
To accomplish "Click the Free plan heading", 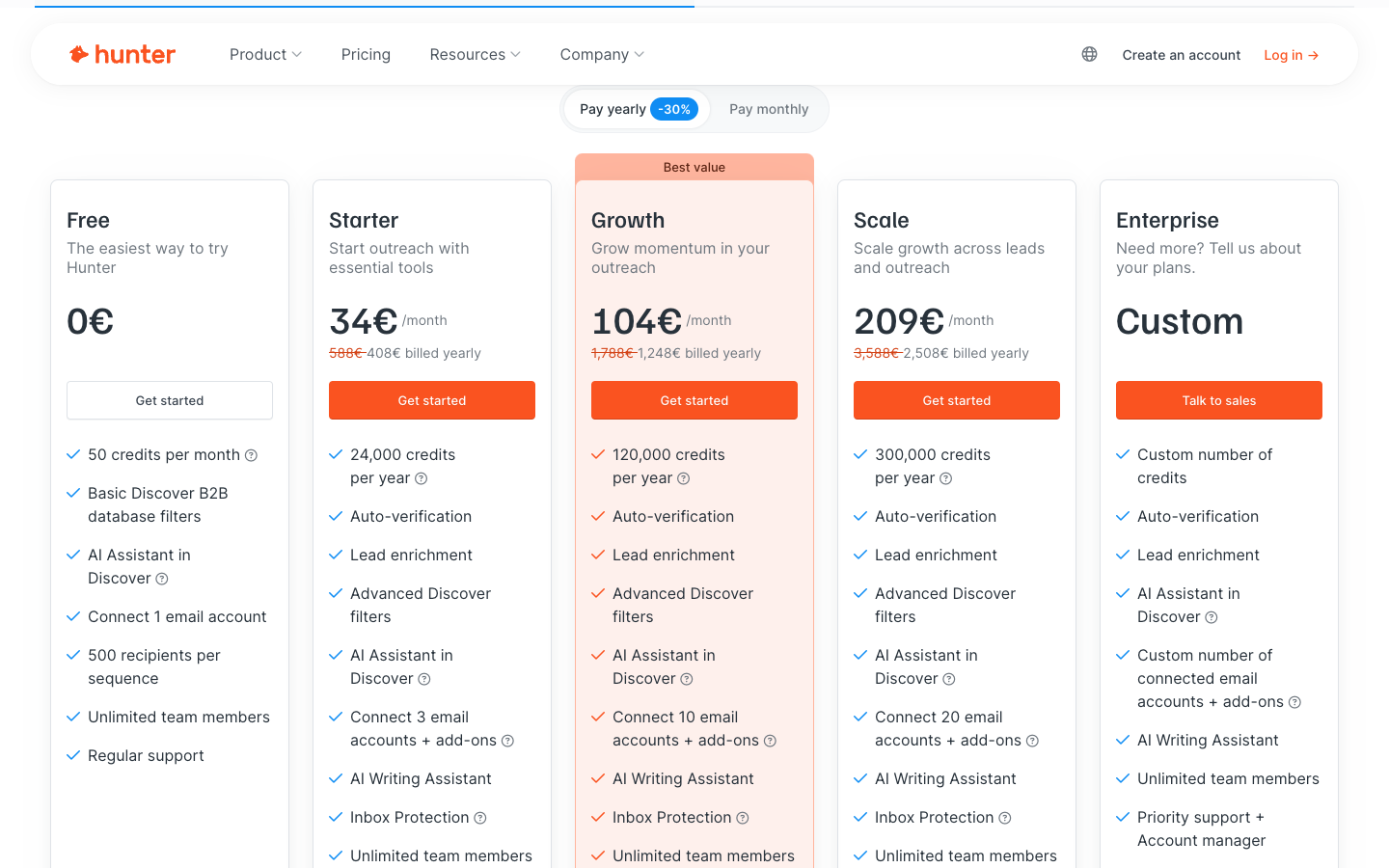I will coord(88,221).
